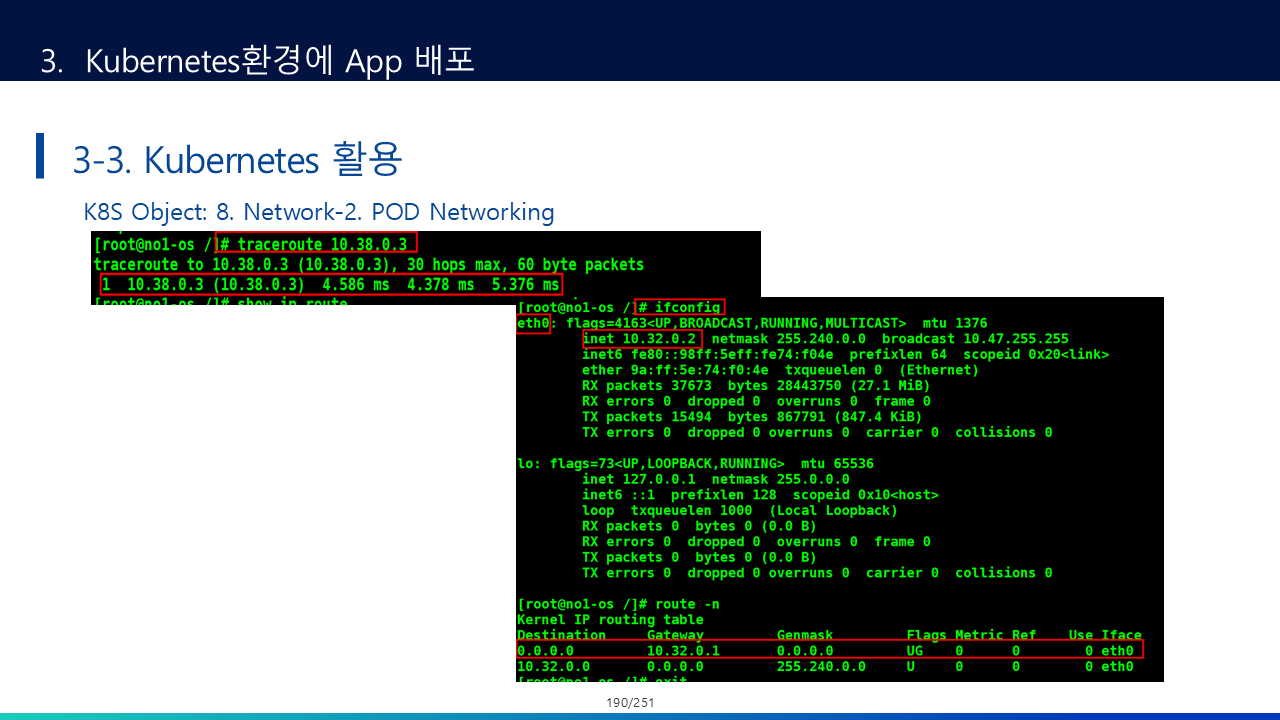Viewport: 1280px width, 720px height.
Task: Select gateway '10.32.0.1' in default route
Action: [x=683, y=651]
